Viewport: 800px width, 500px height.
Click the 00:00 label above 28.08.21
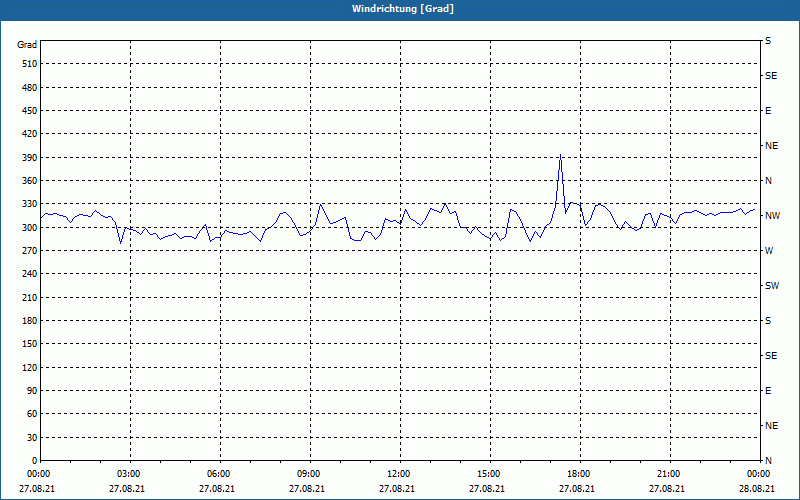click(759, 474)
